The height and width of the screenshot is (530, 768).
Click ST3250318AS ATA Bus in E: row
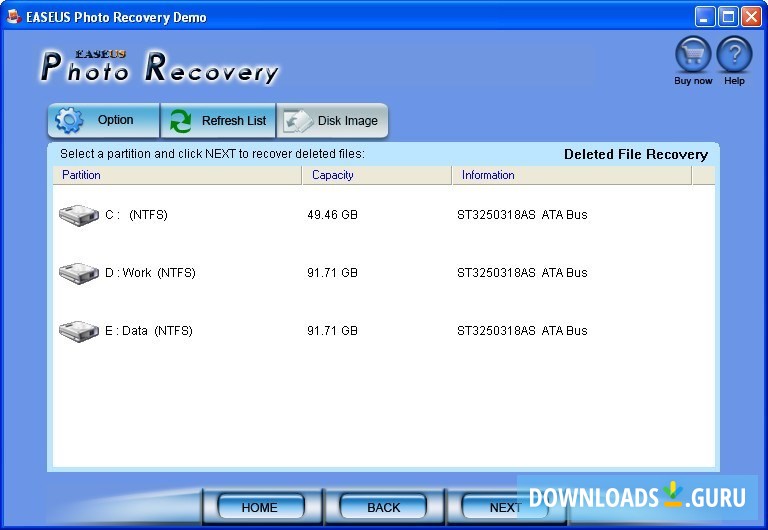click(x=522, y=331)
